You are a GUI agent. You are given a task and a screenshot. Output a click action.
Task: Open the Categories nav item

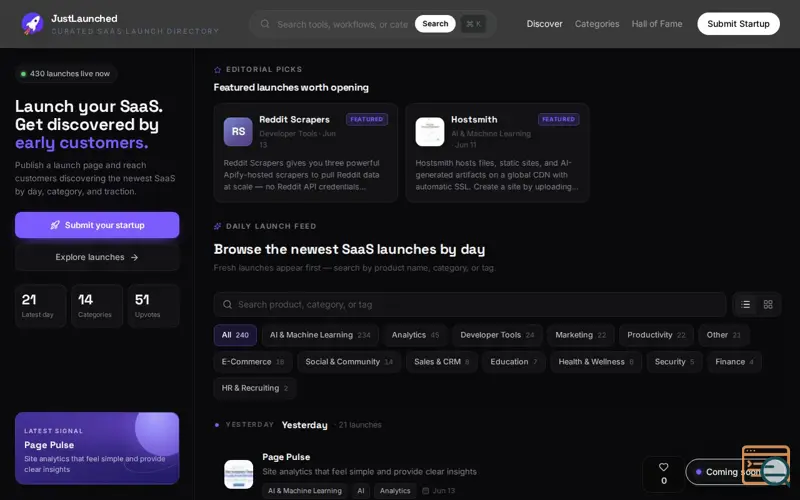click(x=597, y=24)
